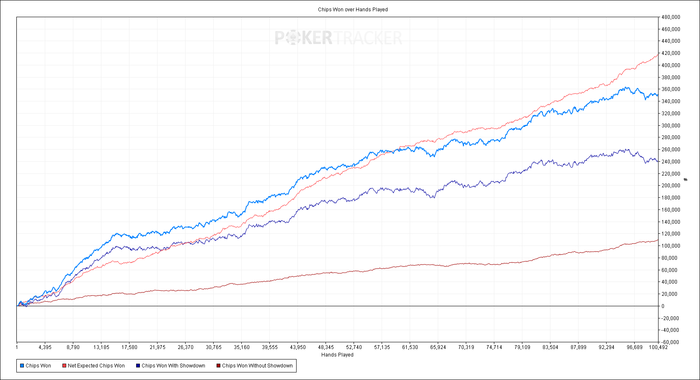This screenshot has height=380, width=700.
Task: Click the x-axis label '52,740'
Action: pos(354,347)
